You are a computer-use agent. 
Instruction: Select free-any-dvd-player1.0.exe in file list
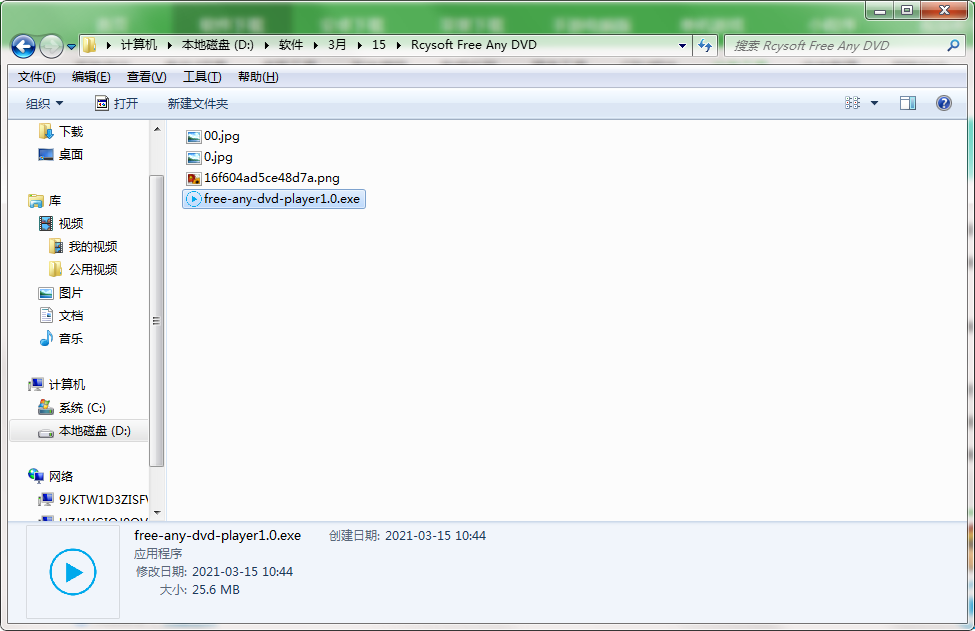pos(274,199)
